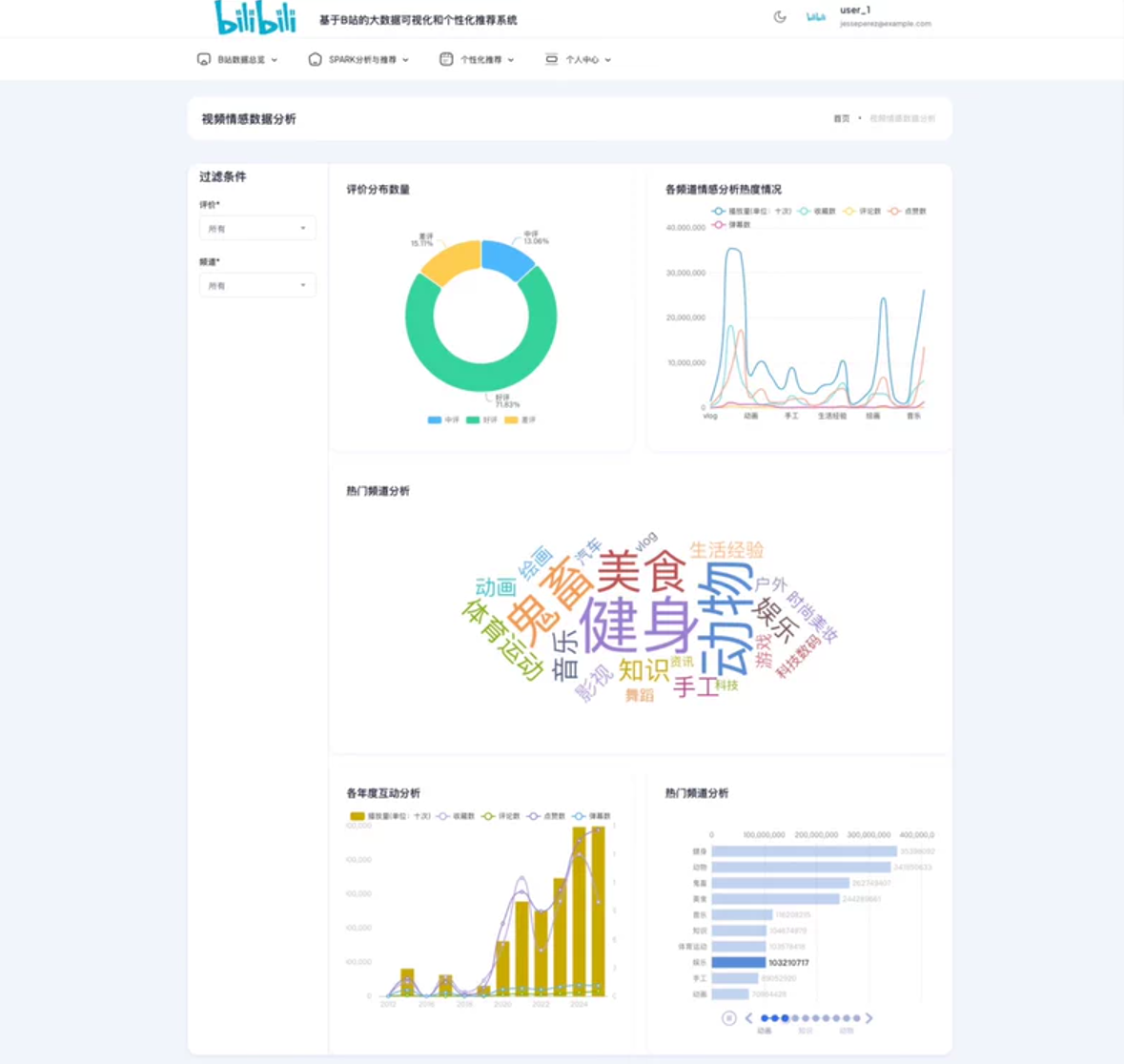This screenshot has height=1064, width=1124.
Task: Open the 评价 filter dropdown
Action: (257, 229)
